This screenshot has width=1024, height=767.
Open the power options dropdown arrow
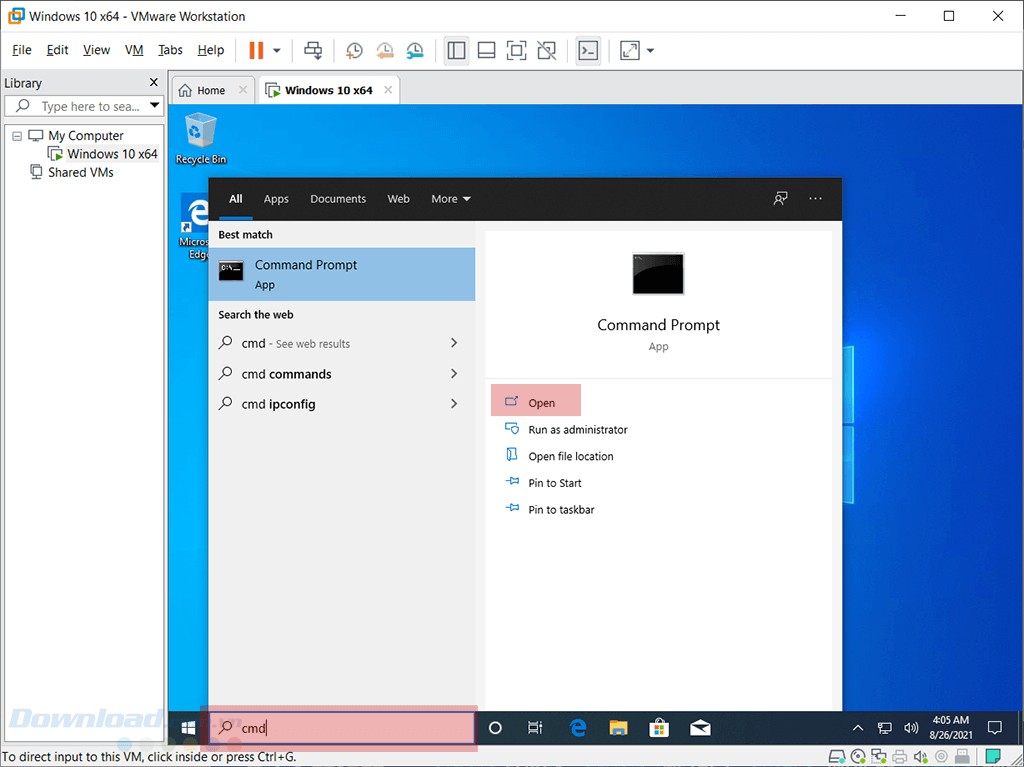pos(277,50)
